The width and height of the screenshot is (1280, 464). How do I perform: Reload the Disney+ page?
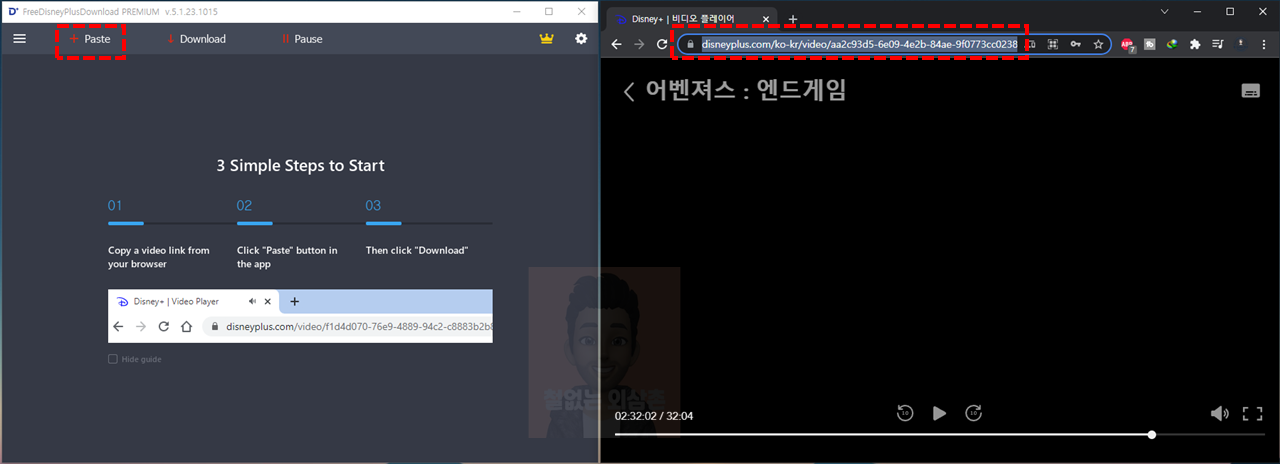662,44
